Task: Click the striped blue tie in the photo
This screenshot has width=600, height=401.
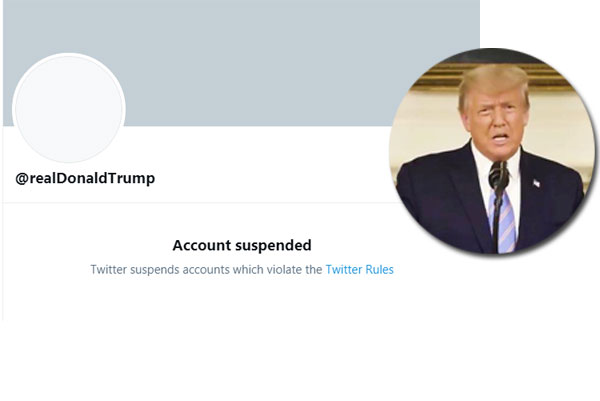Action: (x=506, y=222)
